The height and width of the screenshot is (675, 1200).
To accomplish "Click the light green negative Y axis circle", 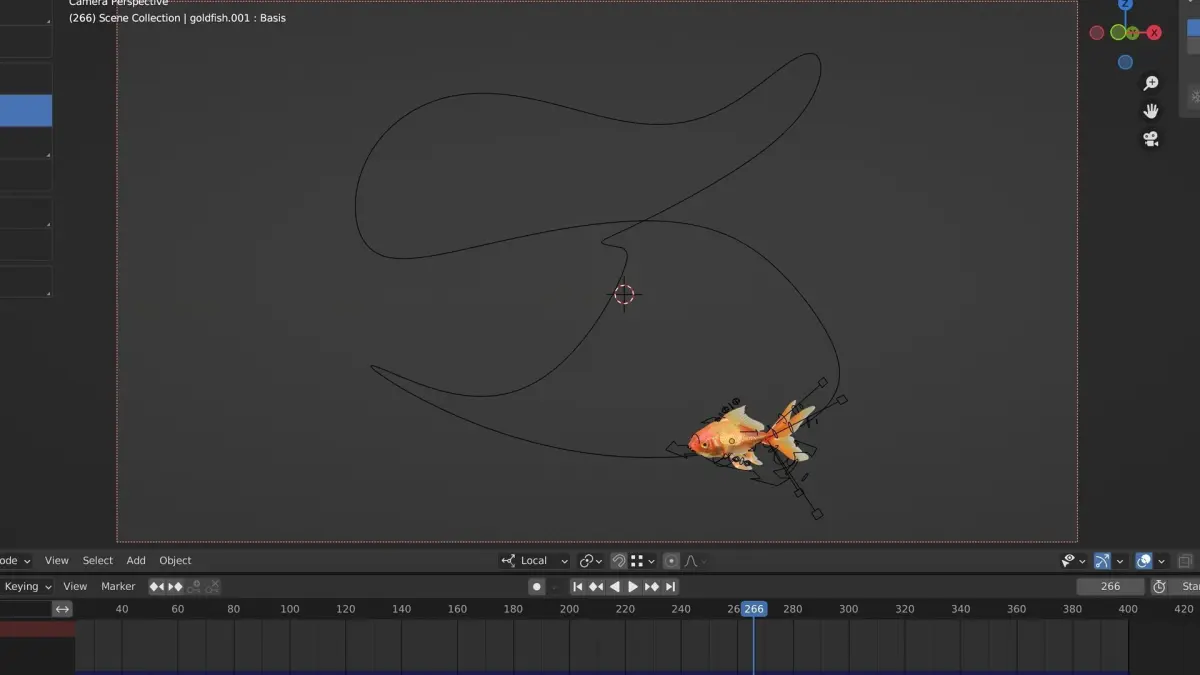I will coord(1119,33).
